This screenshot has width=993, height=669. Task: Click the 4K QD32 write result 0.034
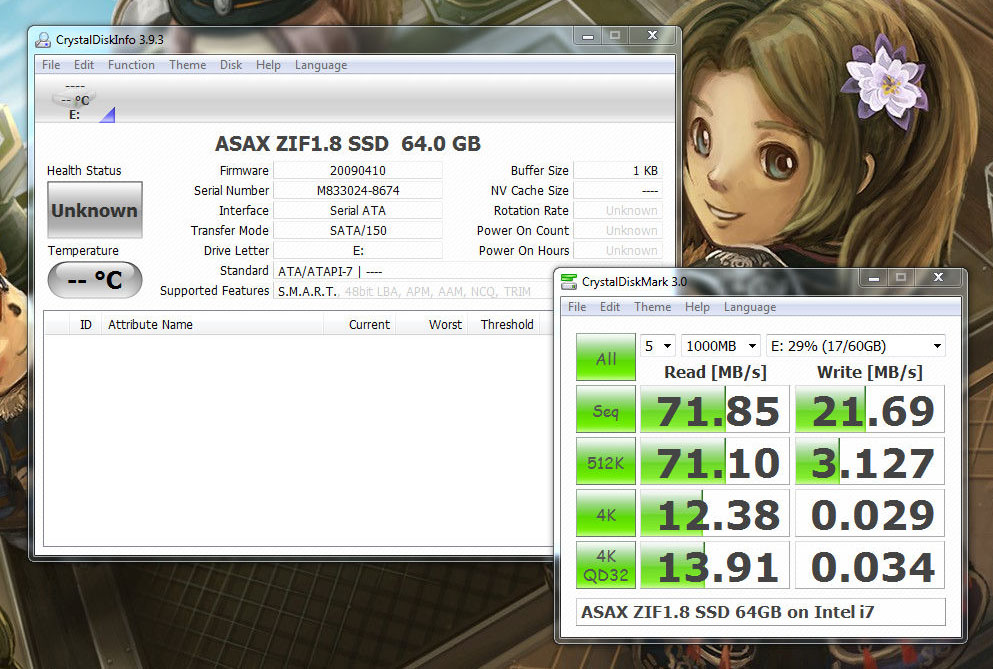870,565
